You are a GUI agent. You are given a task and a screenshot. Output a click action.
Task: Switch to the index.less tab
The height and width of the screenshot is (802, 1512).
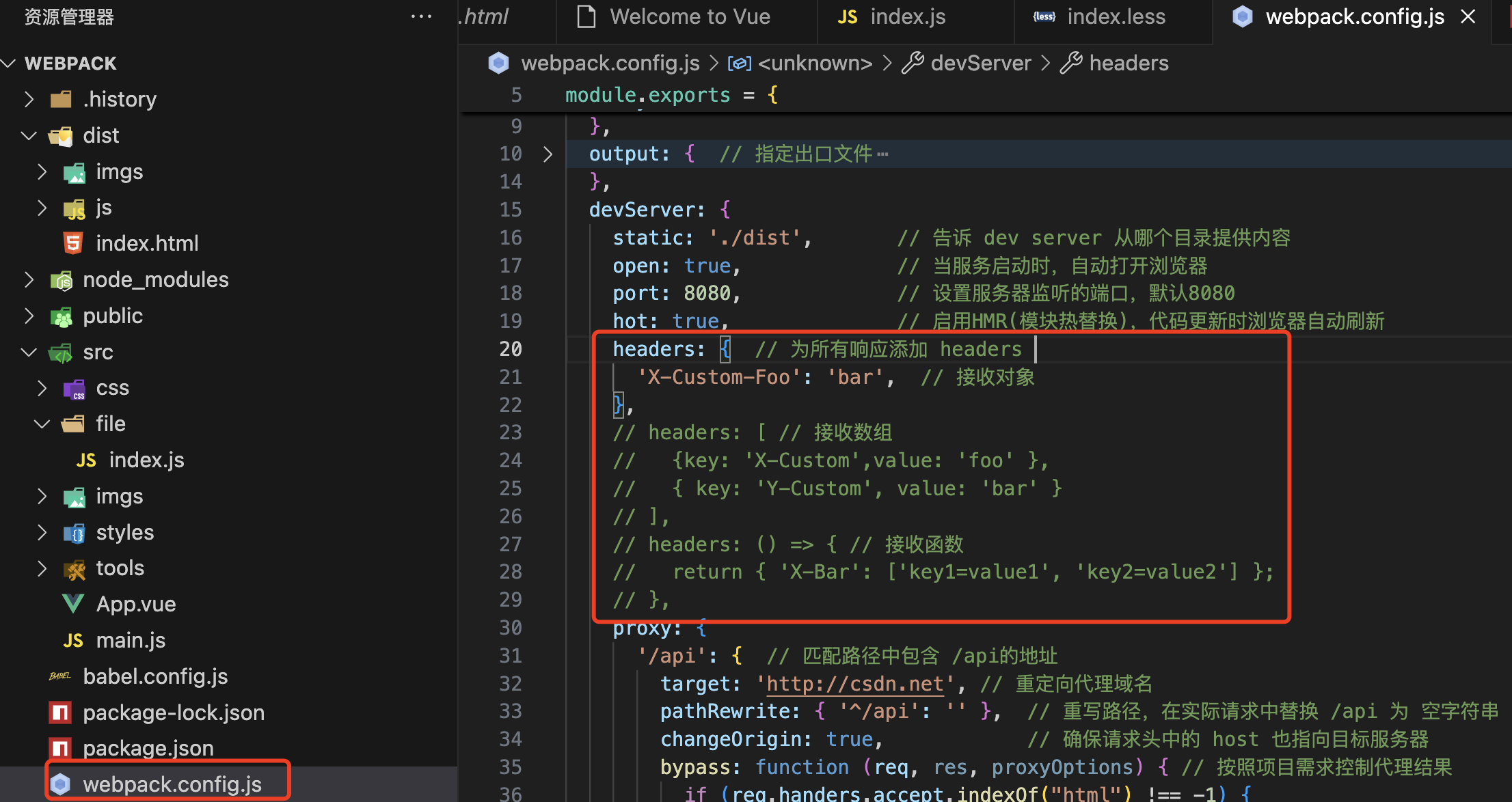[x=1116, y=16]
